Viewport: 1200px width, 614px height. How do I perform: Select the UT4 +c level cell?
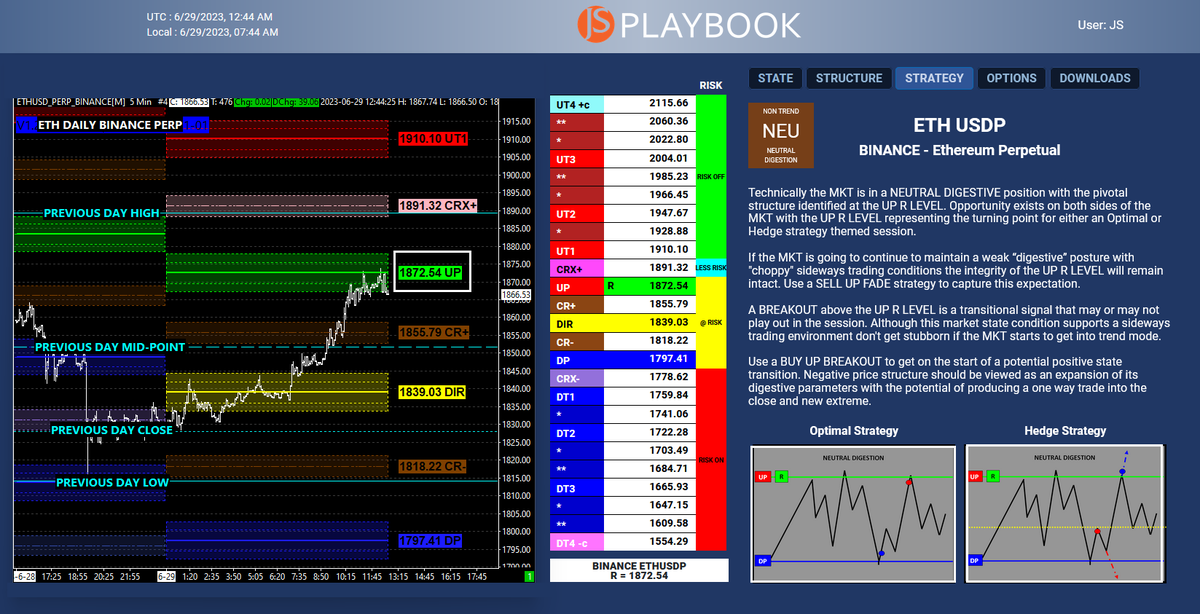pyautogui.click(x=578, y=102)
